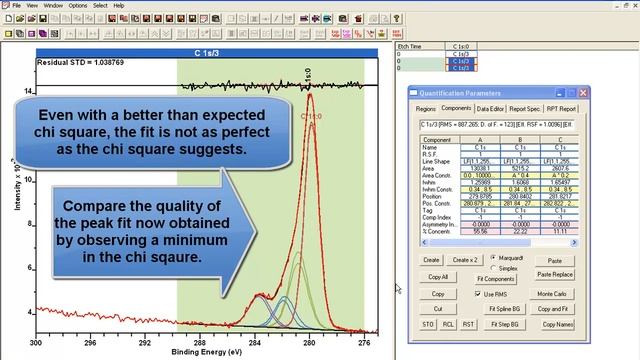
Task: Click the red percent-symbol toolbar icon
Action: click(358, 33)
